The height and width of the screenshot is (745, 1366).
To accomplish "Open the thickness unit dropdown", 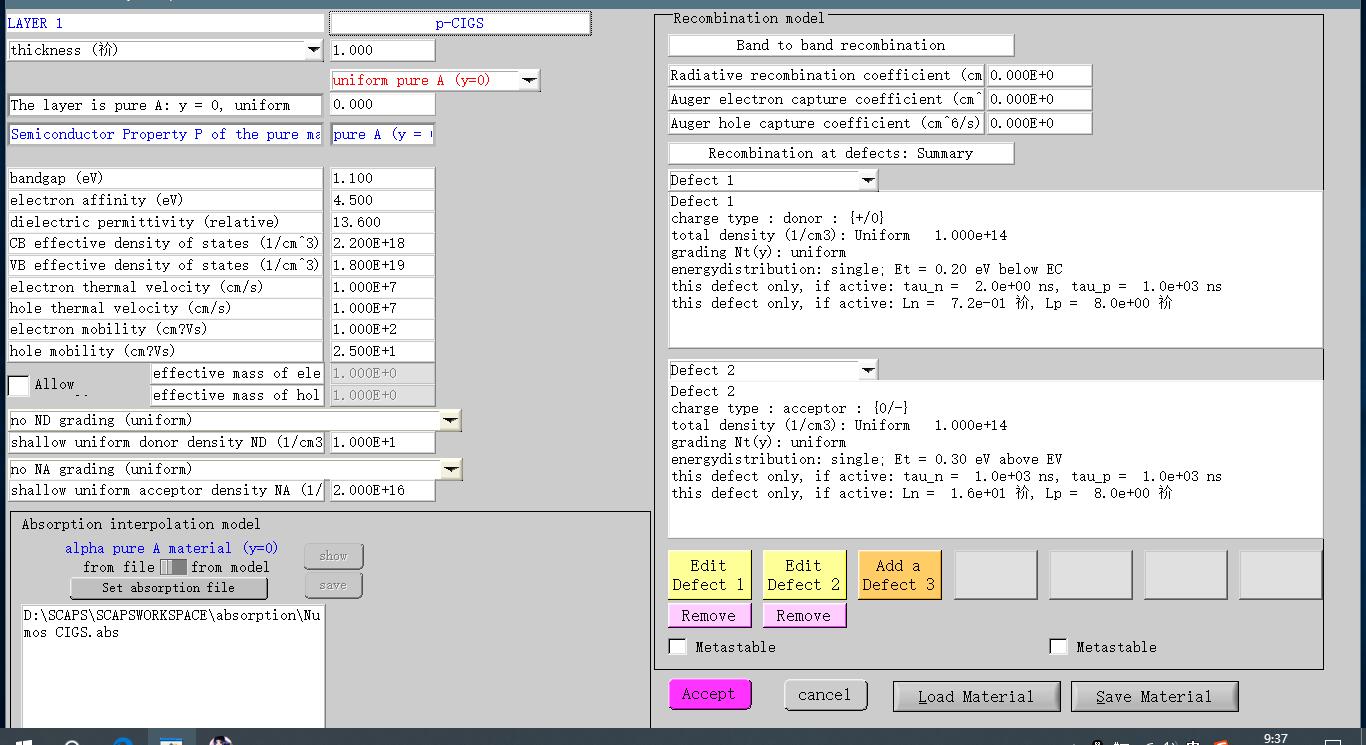I will click(x=313, y=50).
